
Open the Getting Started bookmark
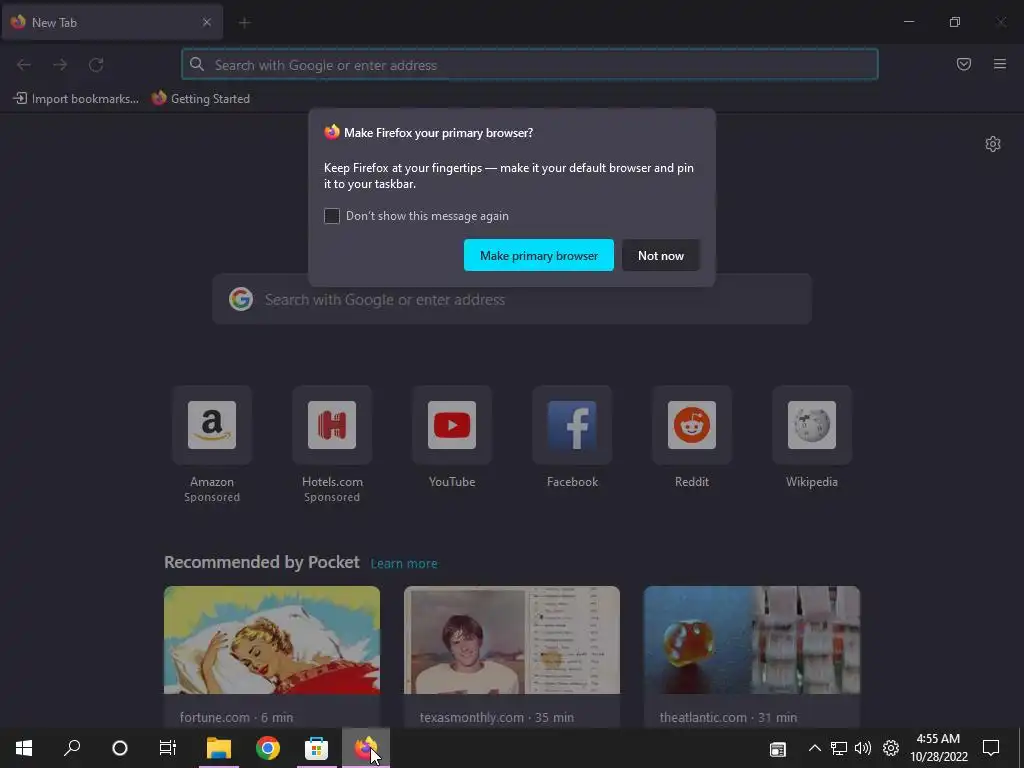pyautogui.click(x=201, y=99)
